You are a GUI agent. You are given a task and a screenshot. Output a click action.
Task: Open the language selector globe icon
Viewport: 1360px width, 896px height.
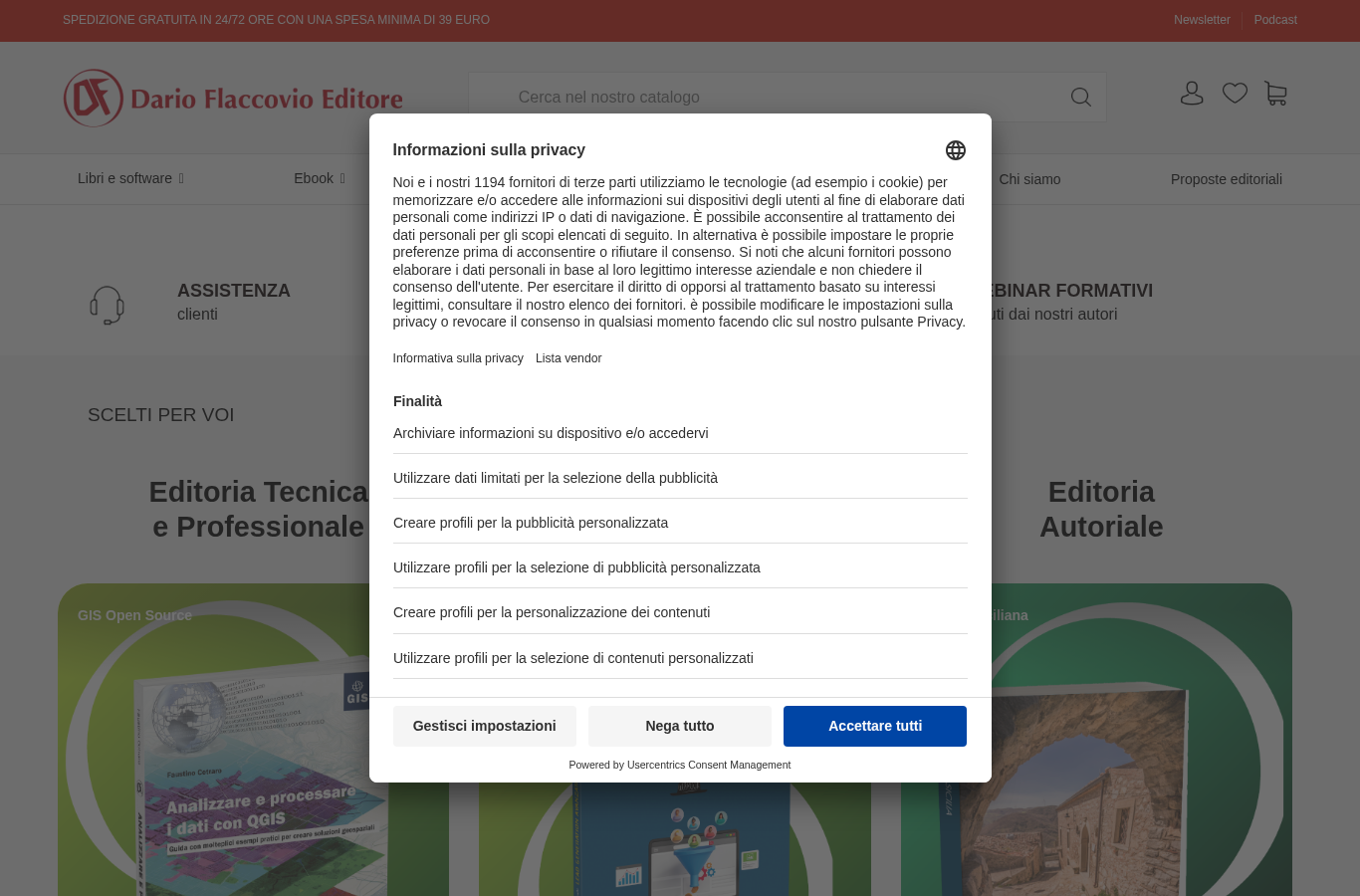[x=956, y=150]
